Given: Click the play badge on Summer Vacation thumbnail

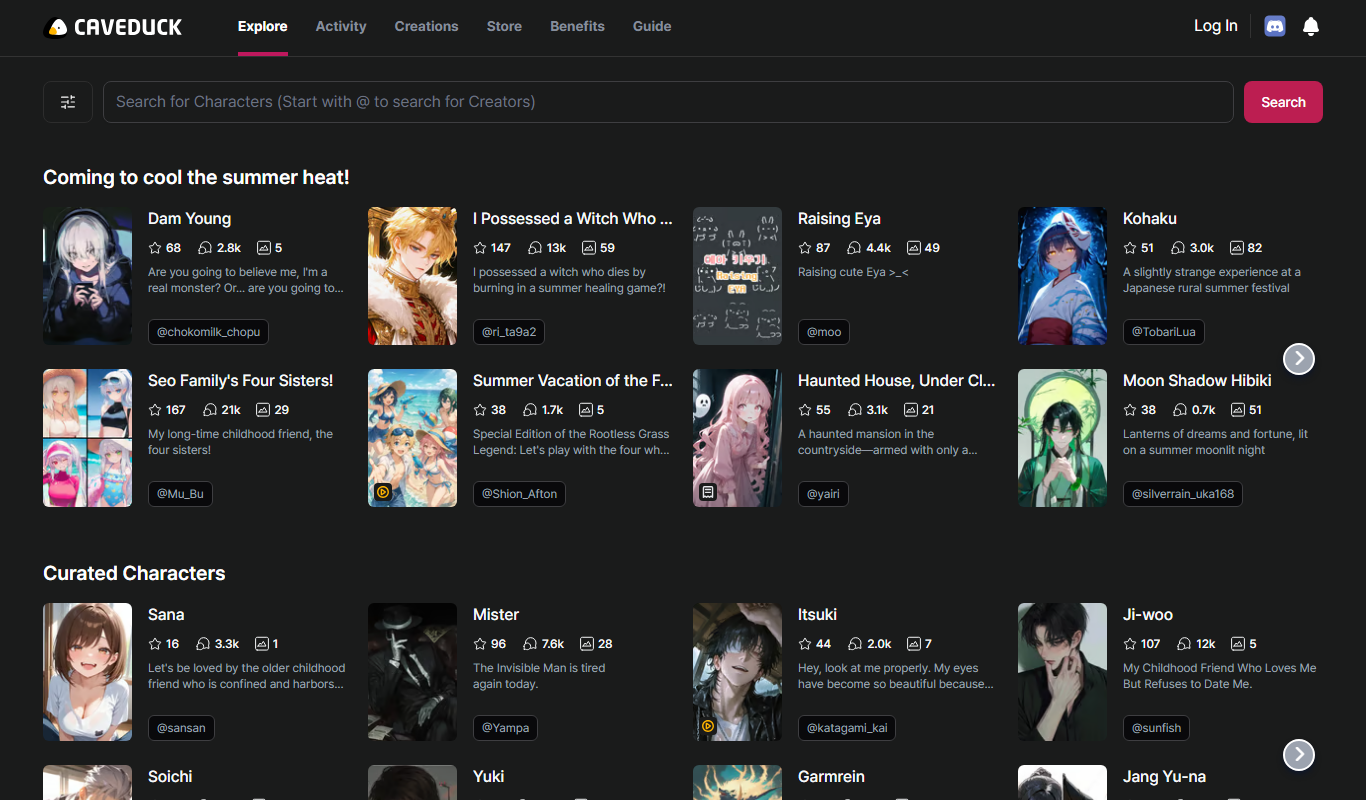Looking at the screenshot, I should coord(383,492).
